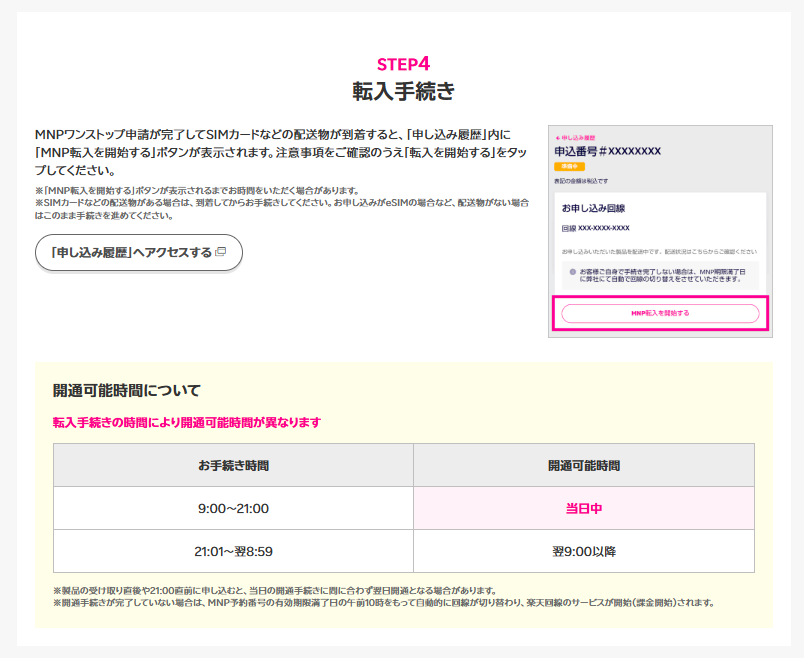
Task: Click the external link icon beside 申し込み履歴へアクセスする
Action: coord(221,253)
